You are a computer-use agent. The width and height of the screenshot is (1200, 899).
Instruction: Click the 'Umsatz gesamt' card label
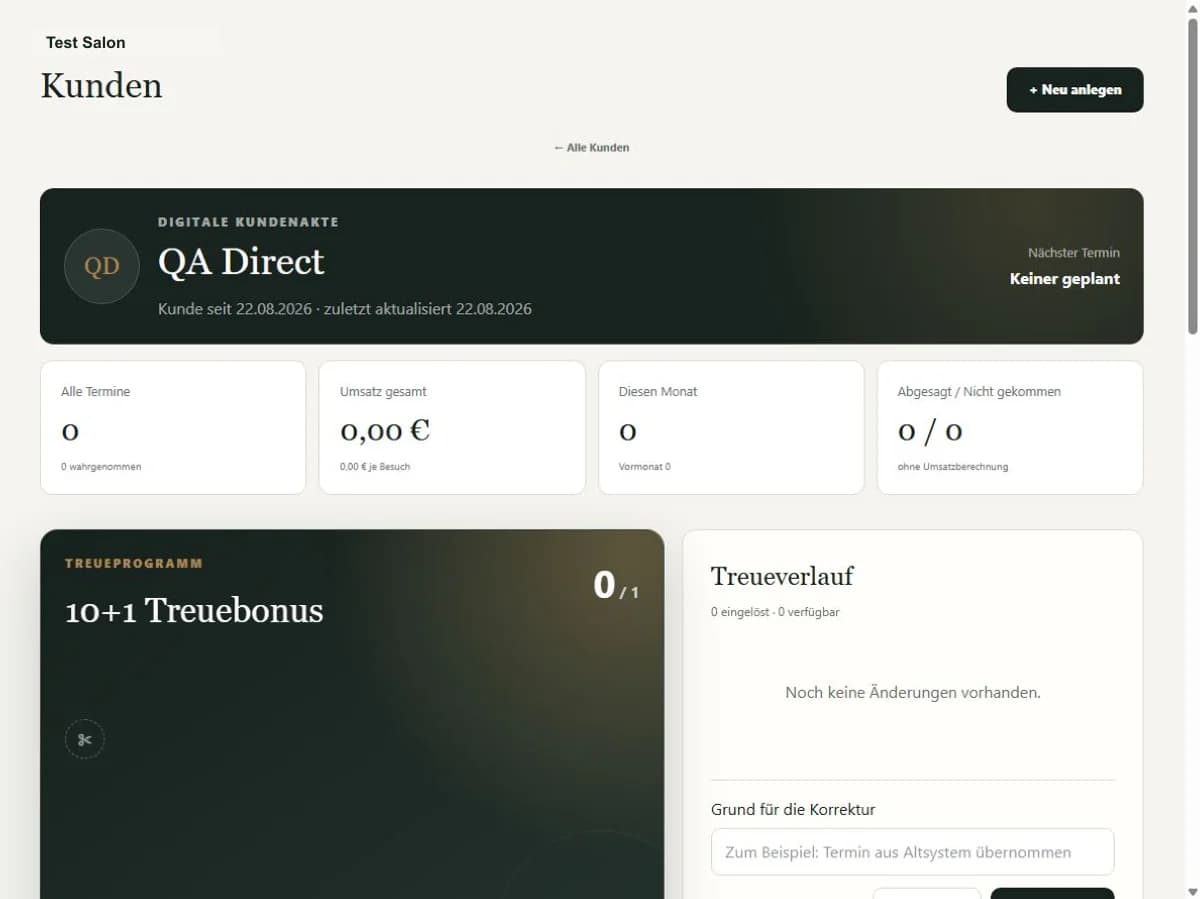tap(383, 392)
